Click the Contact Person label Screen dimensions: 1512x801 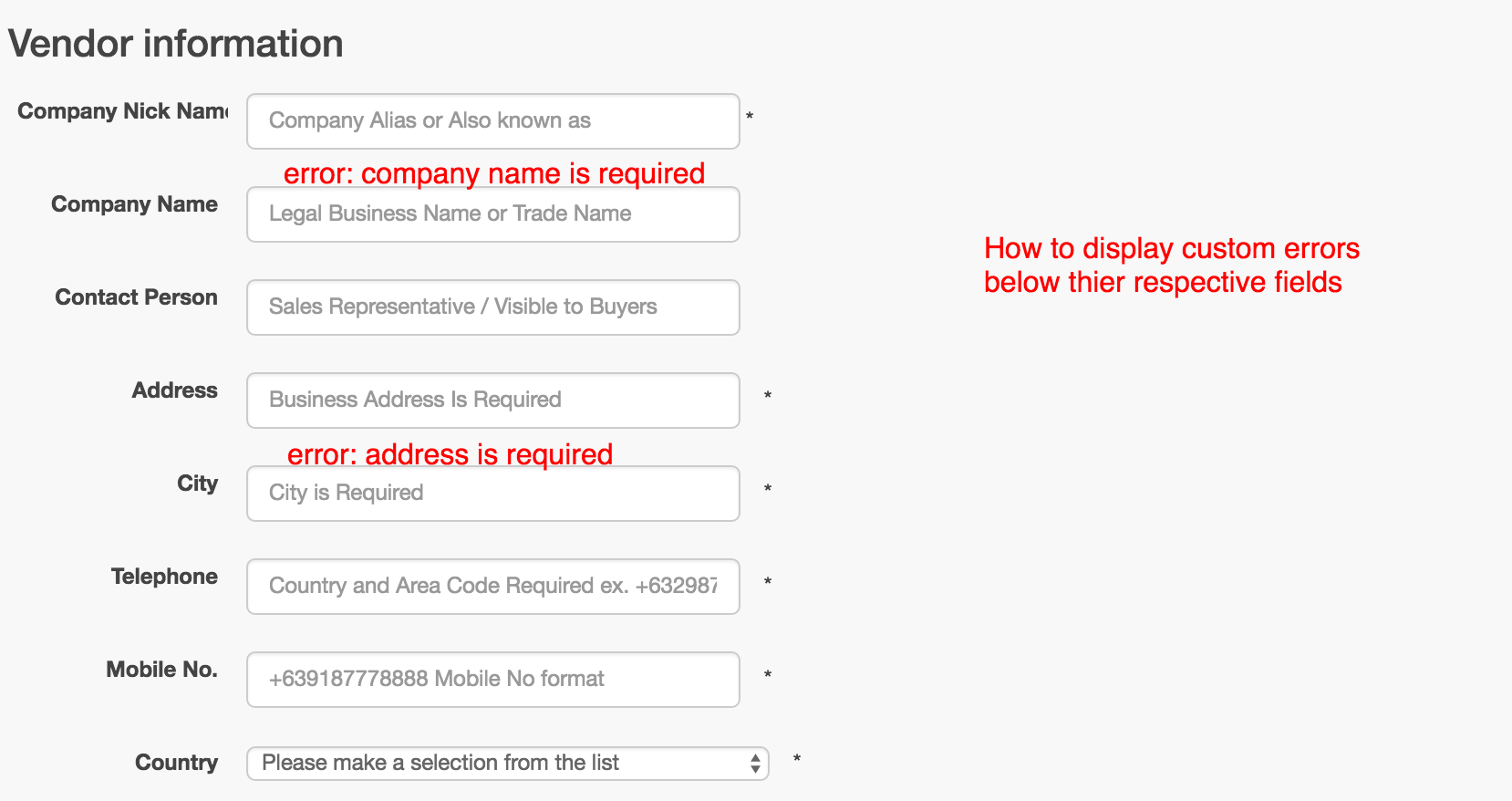pyautogui.click(x=136, y=297)
